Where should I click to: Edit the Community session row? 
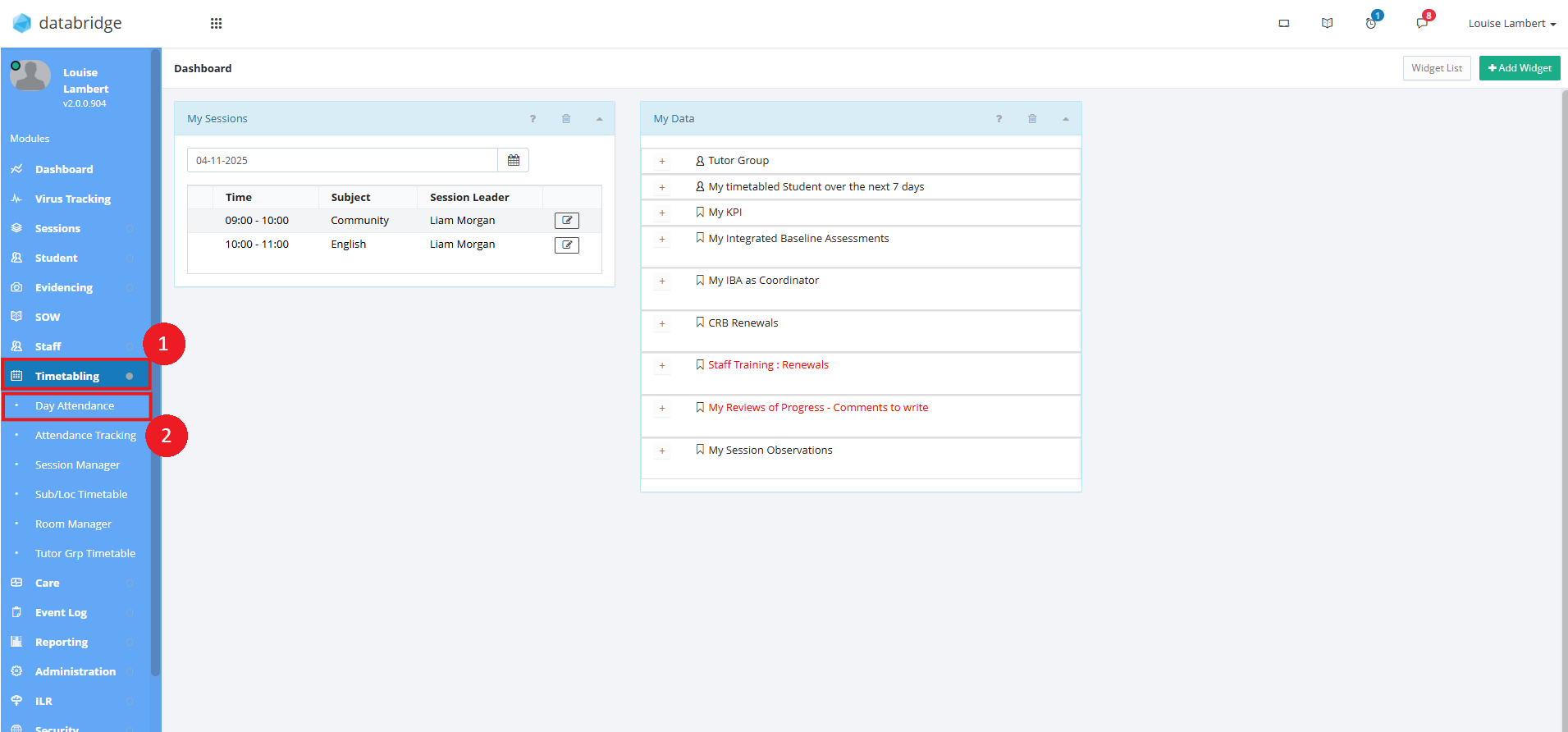(567, 221)
